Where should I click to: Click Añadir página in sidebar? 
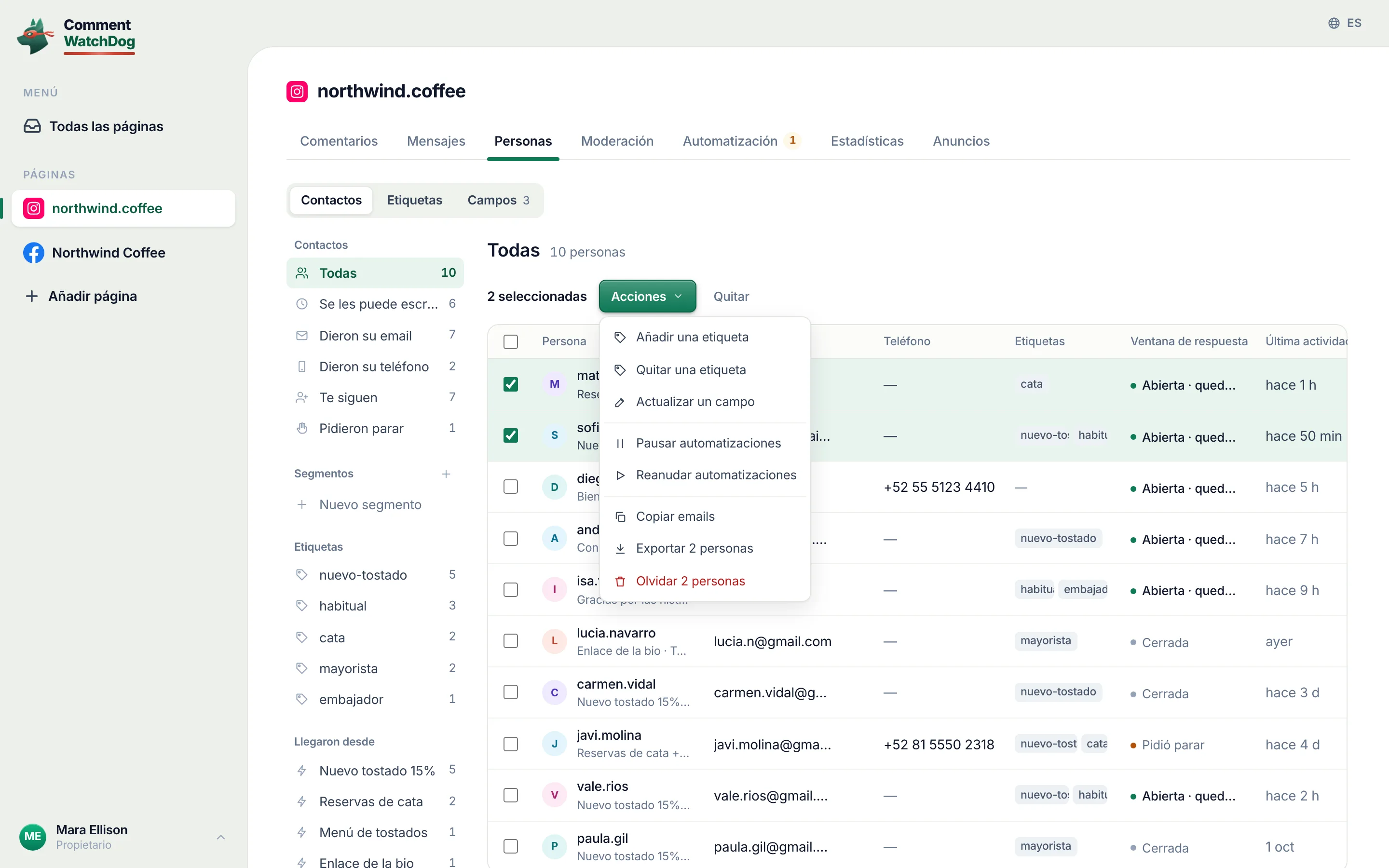coord(82,296)
